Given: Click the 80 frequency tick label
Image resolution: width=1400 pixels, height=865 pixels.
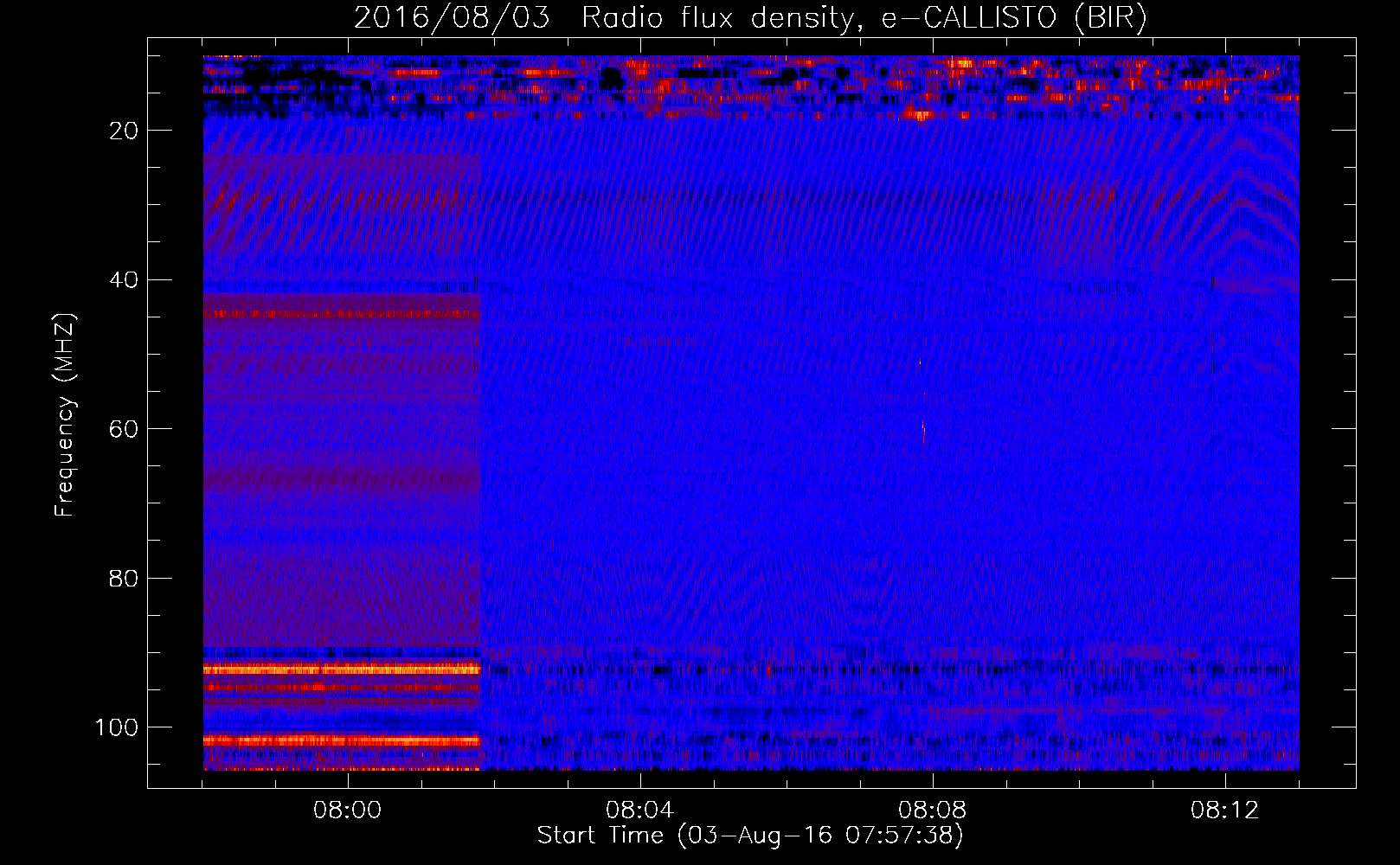Looking at the screenshot, I should pos(125,578).
